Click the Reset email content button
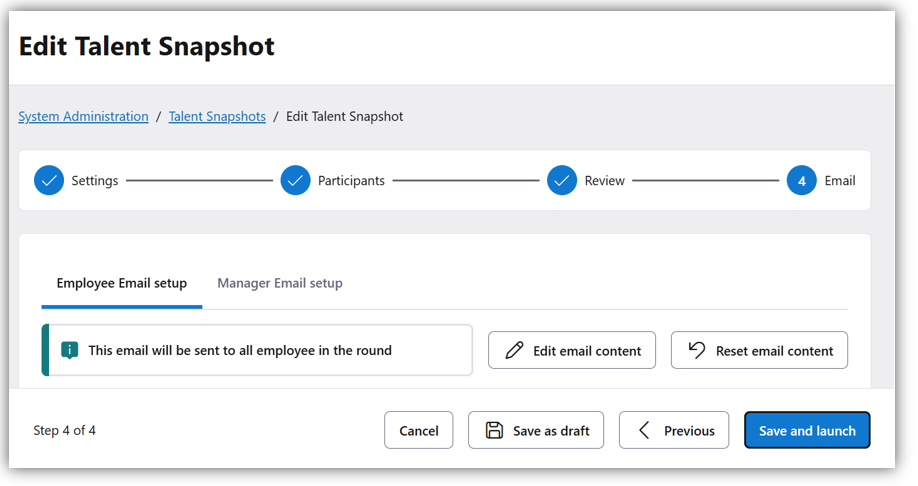Image resolution: width=918 pixels, height=486 pixels. pyautogui.click(x=759, y=351)
